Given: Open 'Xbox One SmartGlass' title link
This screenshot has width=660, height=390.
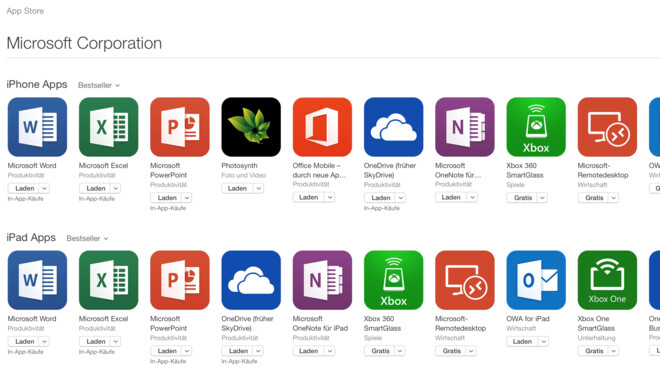Looking at the screenshot, I should pos(596,324).
